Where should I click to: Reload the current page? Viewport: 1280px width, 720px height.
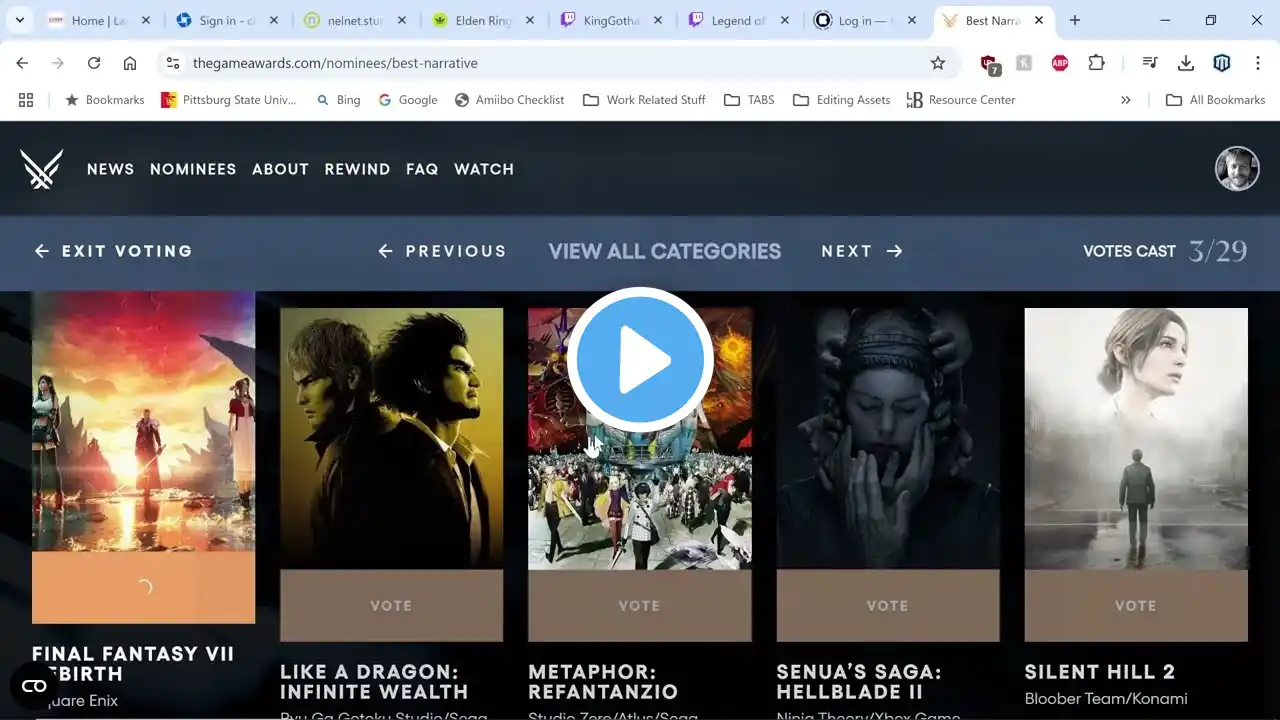point(94,63)
